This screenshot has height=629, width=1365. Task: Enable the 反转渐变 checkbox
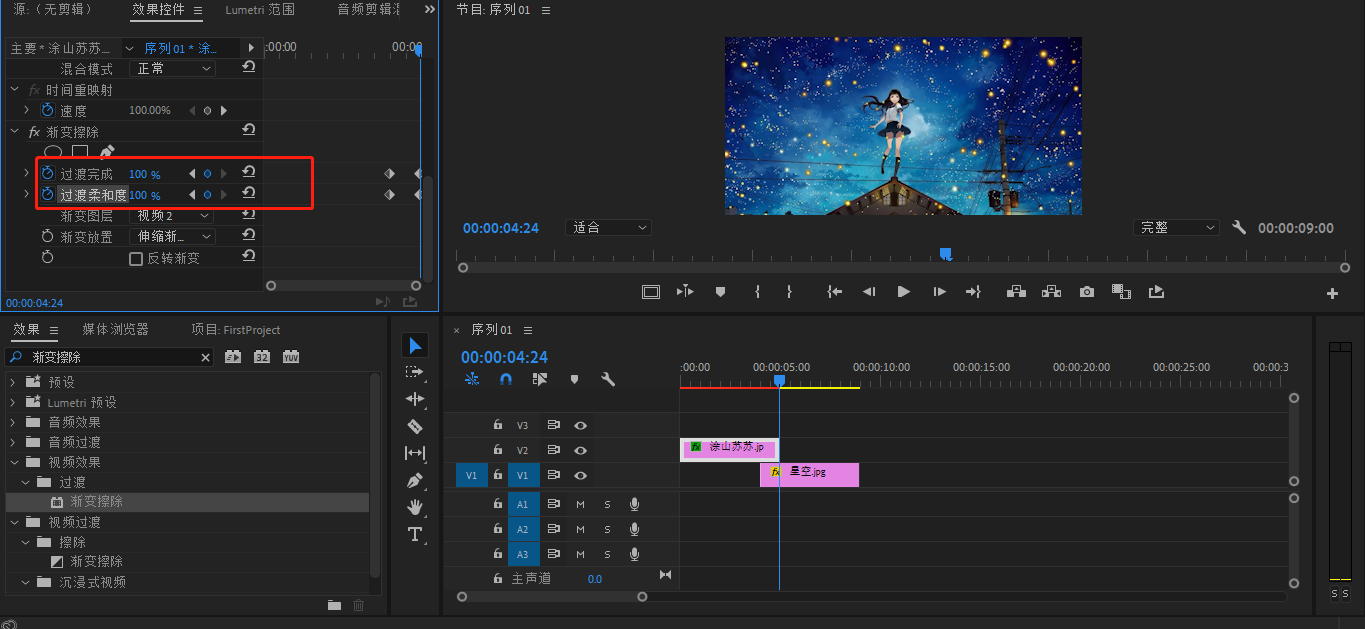136,258
